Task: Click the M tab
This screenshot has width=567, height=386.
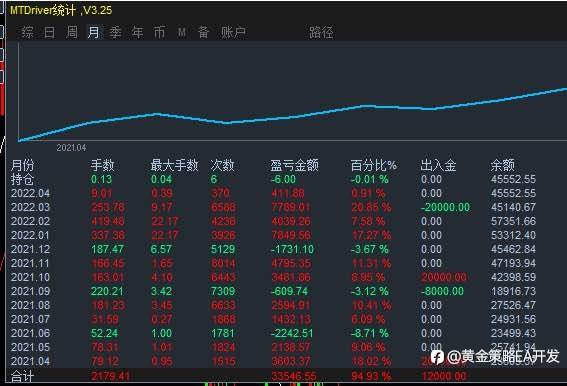Action: (182, 33)
